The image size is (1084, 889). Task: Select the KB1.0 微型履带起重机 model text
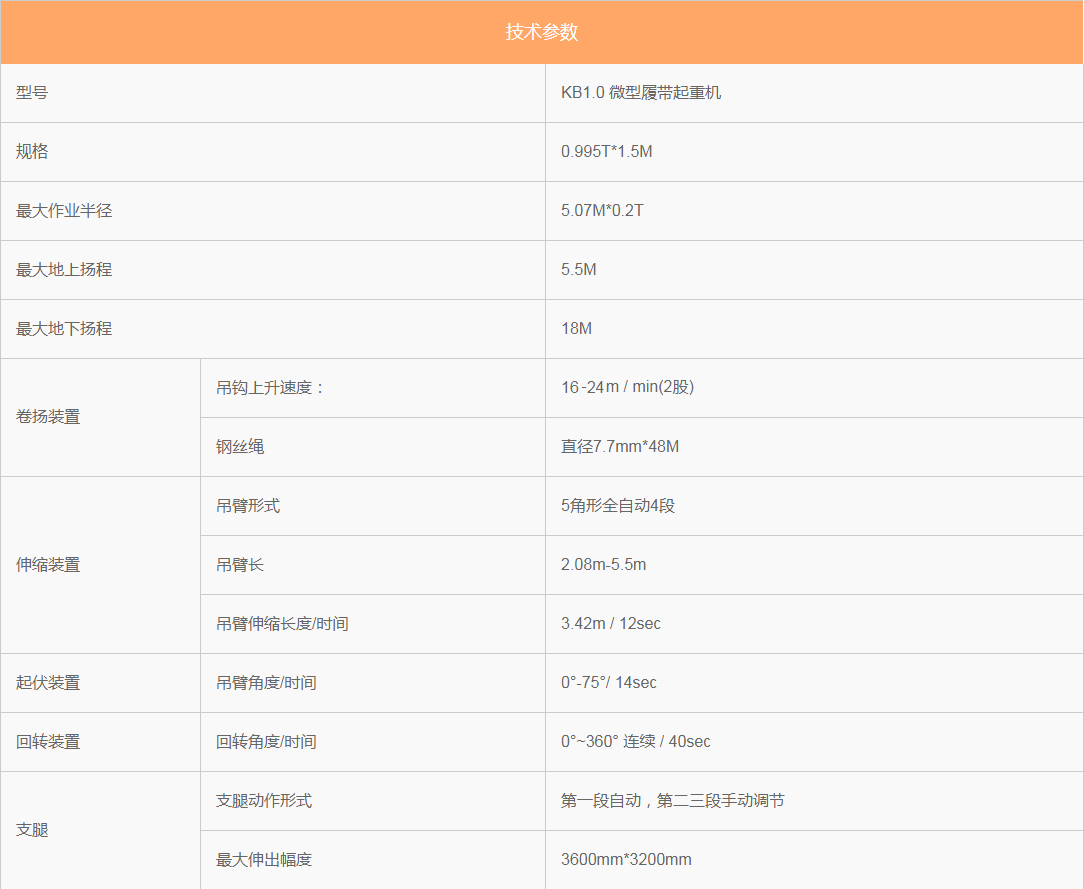(x=641, y=93)
